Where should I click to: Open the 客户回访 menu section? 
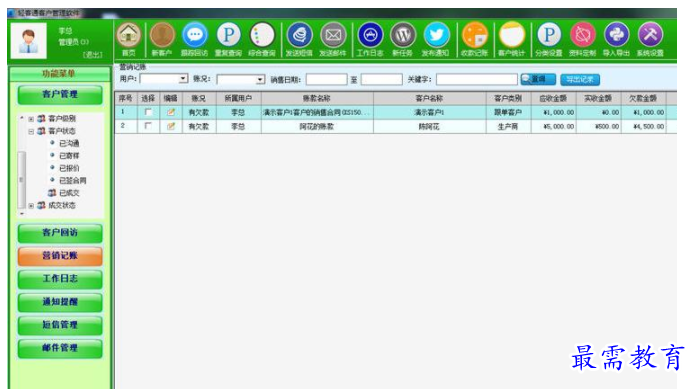click(x=60, y=233)
